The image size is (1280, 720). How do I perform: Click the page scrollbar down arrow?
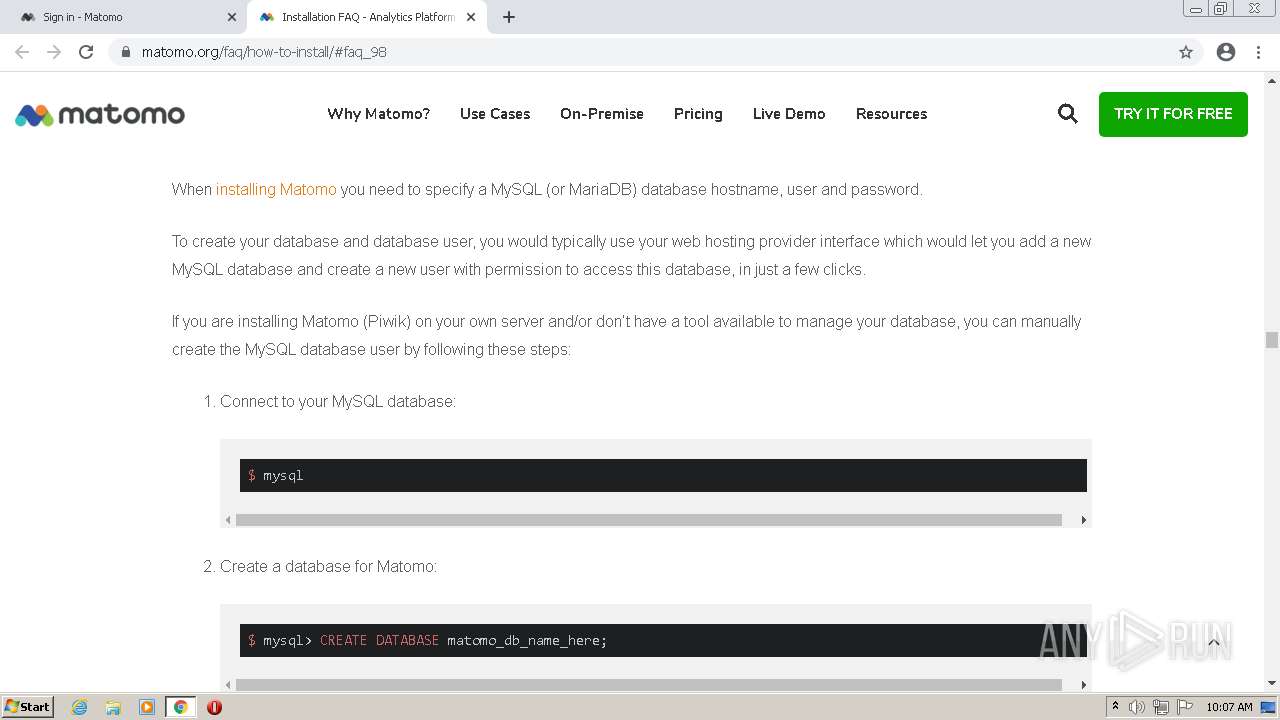point(1271,684)
